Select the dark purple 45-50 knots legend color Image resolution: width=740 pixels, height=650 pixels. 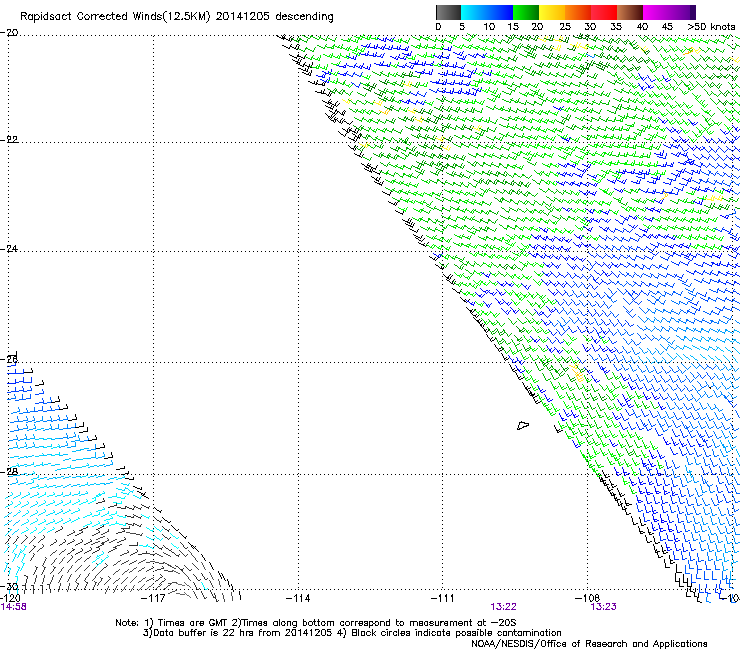pyautogui.click(x=682, y=12)
